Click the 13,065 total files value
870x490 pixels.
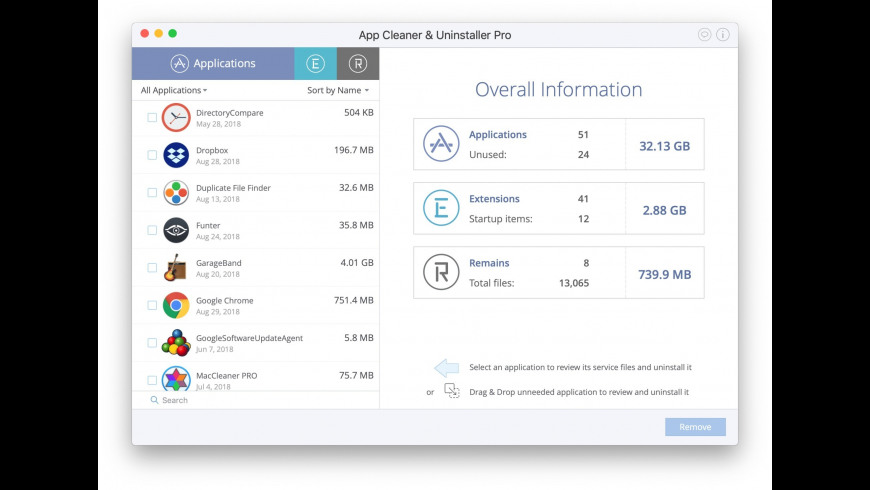574,283
